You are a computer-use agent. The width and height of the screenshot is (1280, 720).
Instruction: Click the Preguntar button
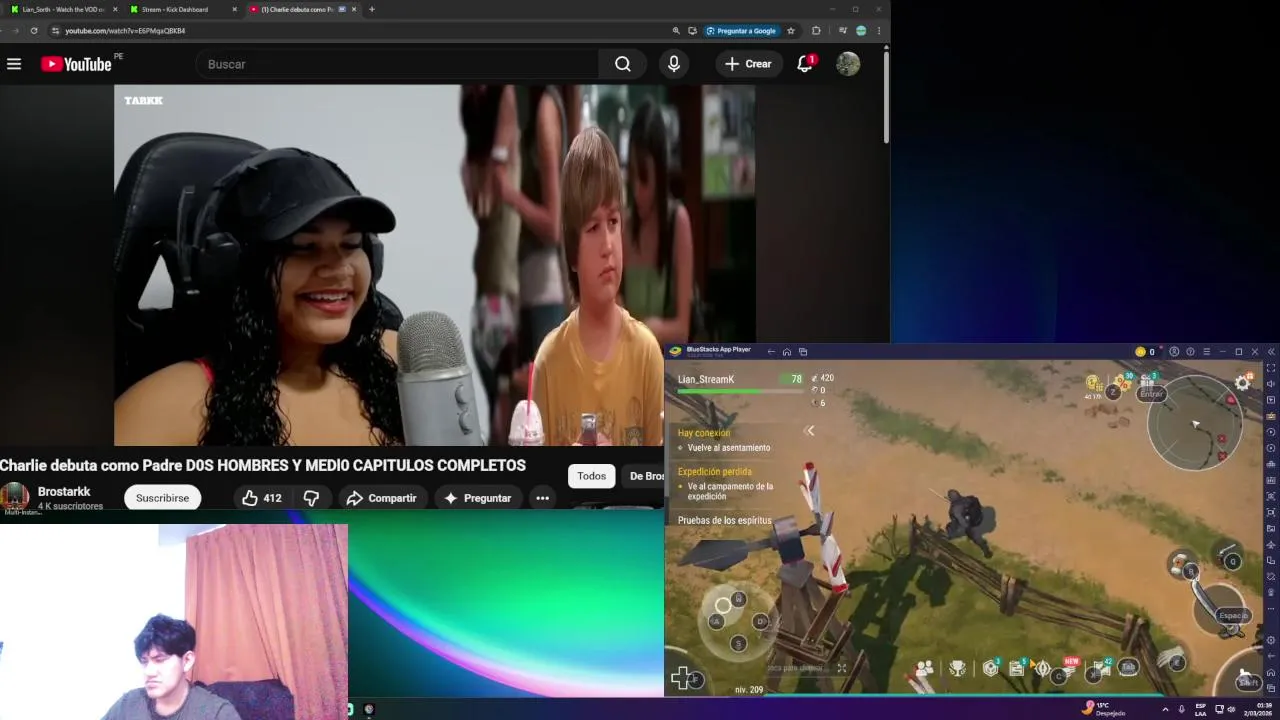[x=478, y=498]
